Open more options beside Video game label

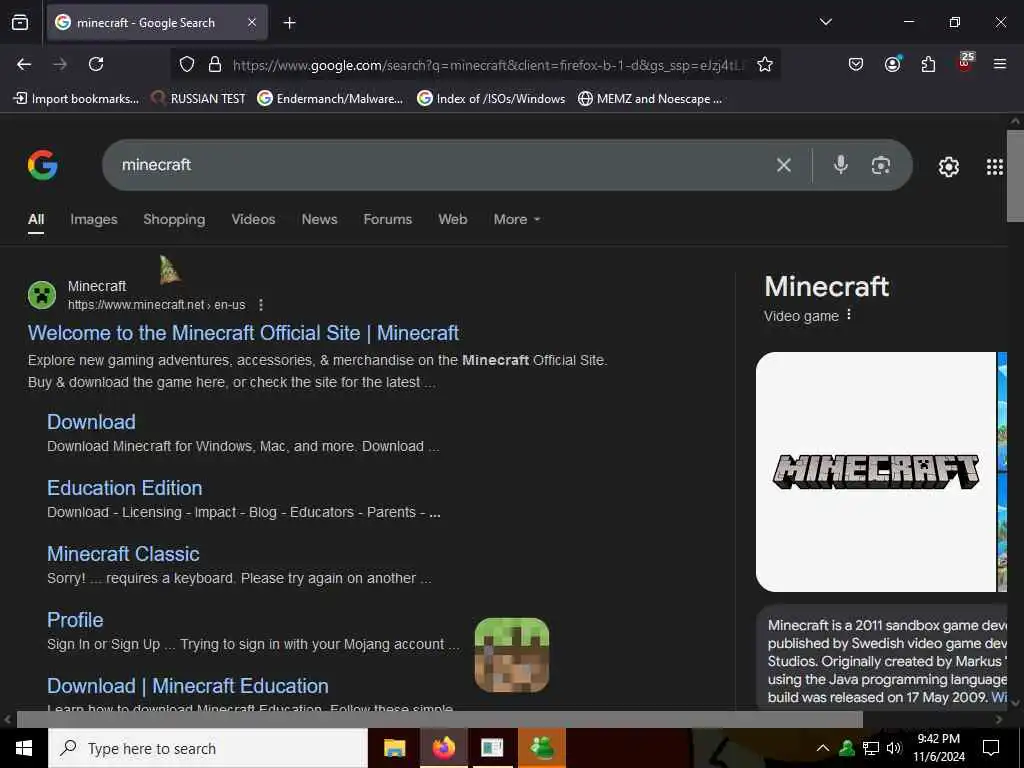pos(848,315)
